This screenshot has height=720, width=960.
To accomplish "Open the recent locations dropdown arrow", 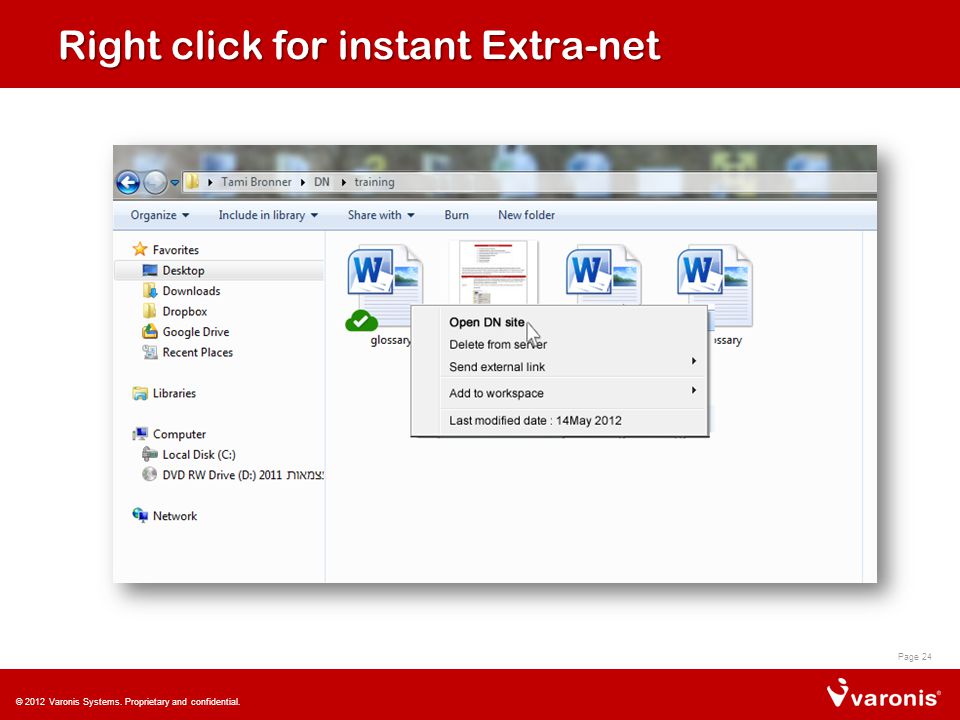I will click(174, 182).
